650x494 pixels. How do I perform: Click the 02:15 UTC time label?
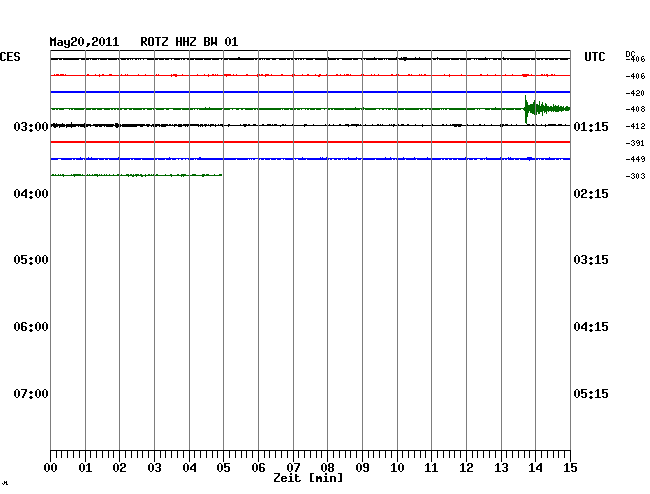pyautogui.click(x=591, y=194)
